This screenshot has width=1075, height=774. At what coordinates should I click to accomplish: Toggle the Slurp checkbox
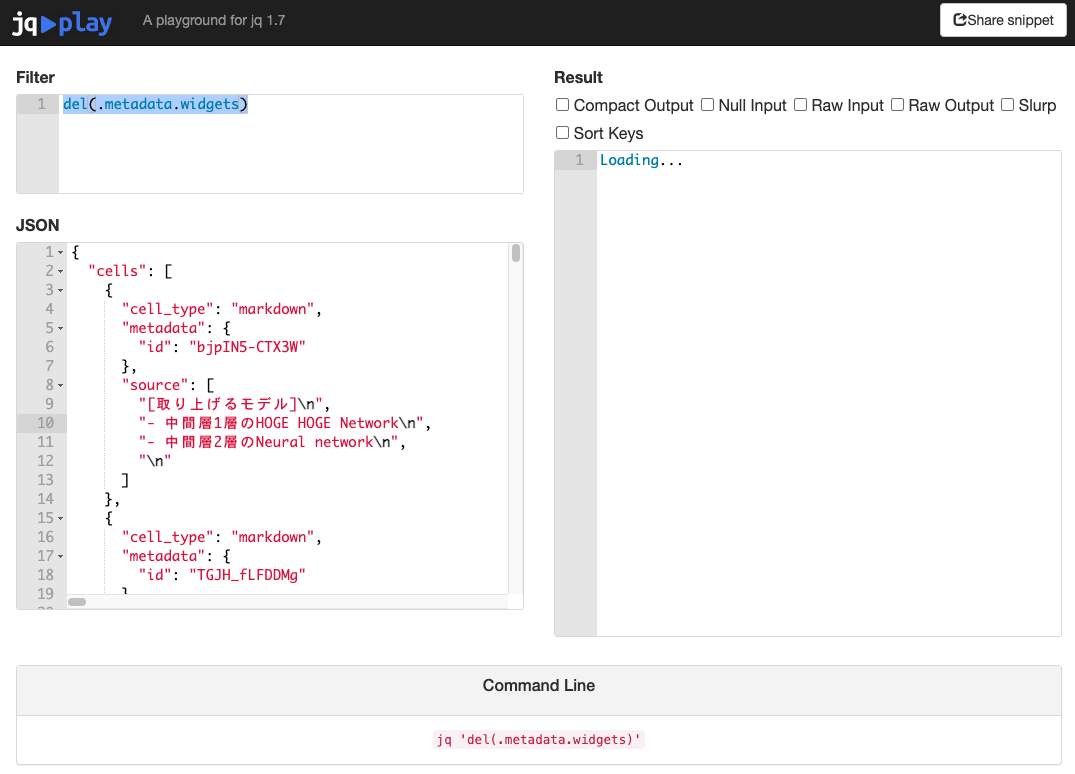tap(1007, 105)
